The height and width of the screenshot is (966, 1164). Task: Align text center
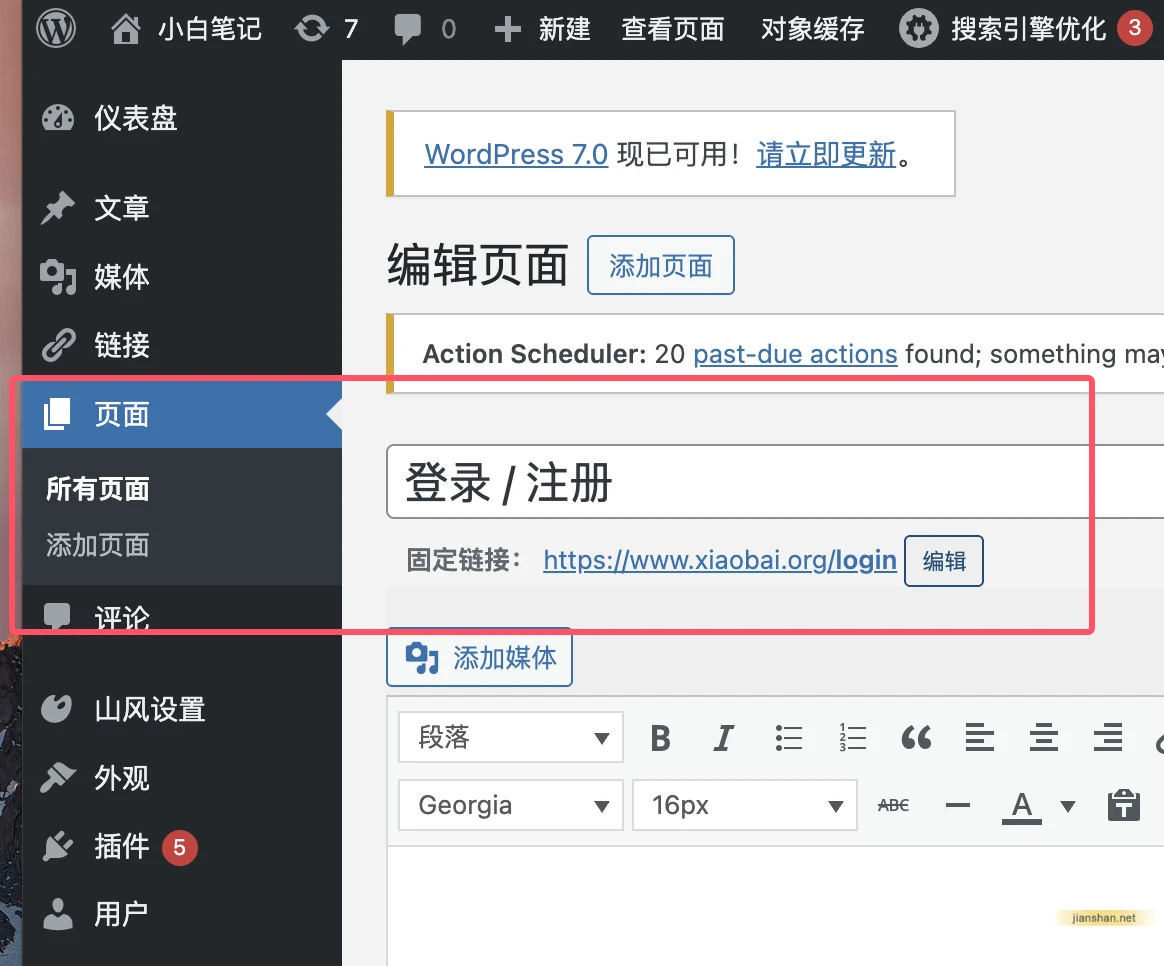pyautogui.click(x=1044, y=738)
